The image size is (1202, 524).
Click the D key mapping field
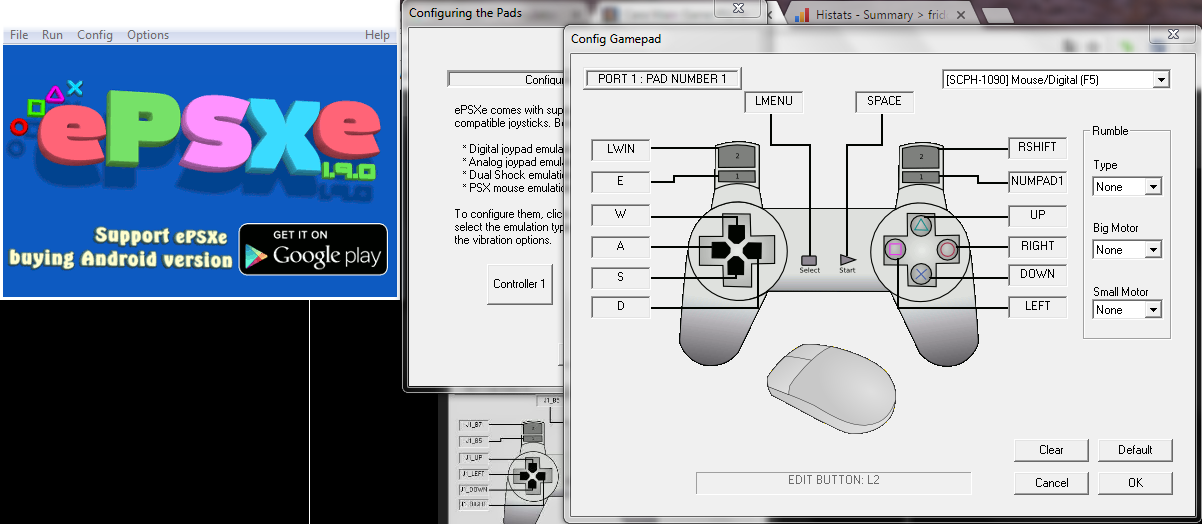point(621,307)
